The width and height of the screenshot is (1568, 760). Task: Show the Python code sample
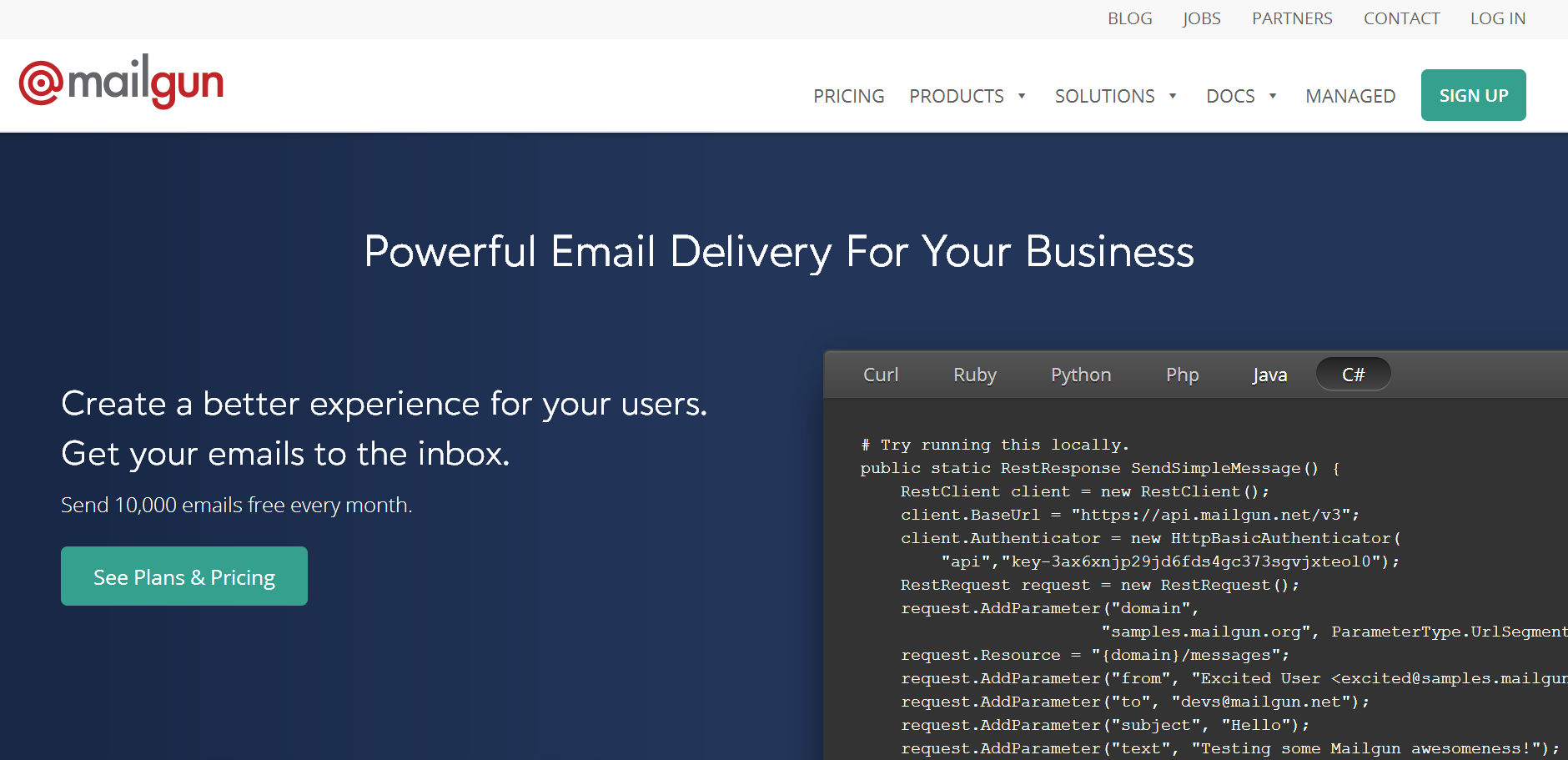tap(1081, 375)
